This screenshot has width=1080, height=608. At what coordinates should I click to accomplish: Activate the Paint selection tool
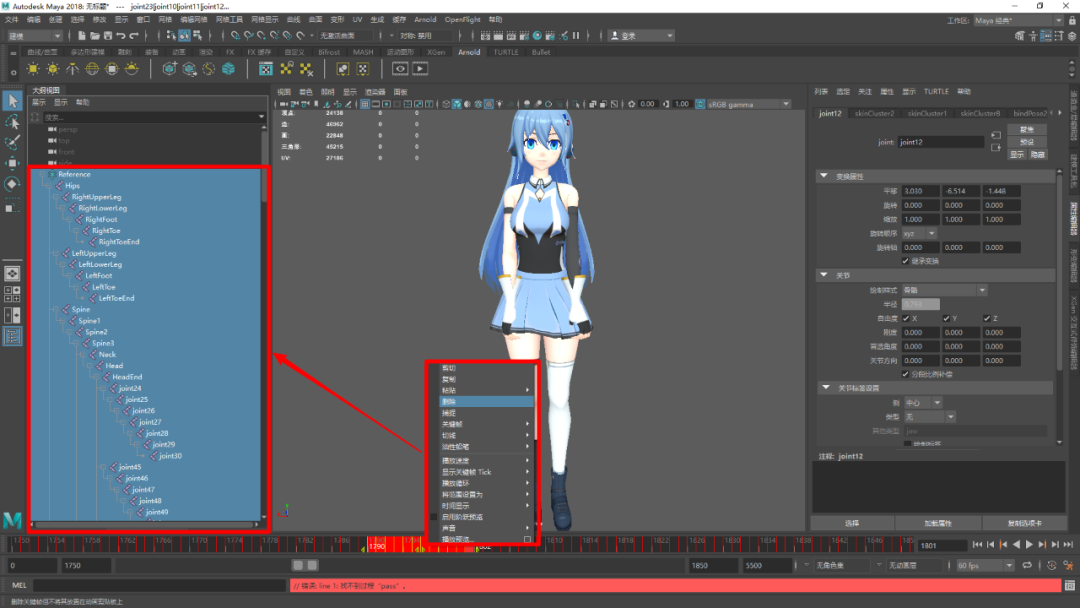[12, 143]
